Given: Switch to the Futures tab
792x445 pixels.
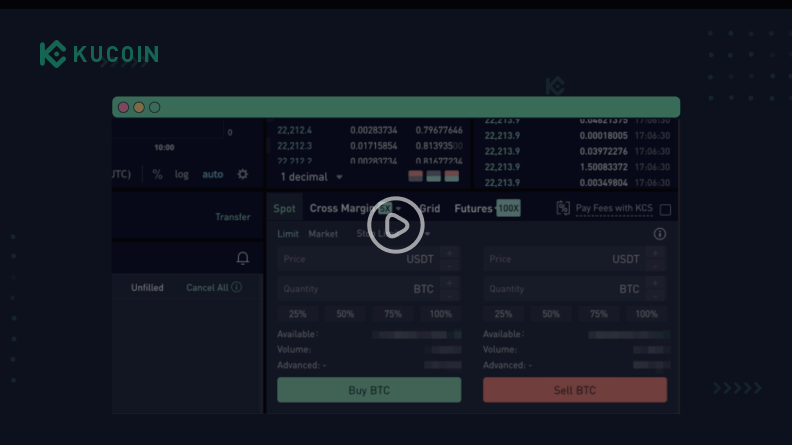Looking at the screenshot, I should (473, 209).
